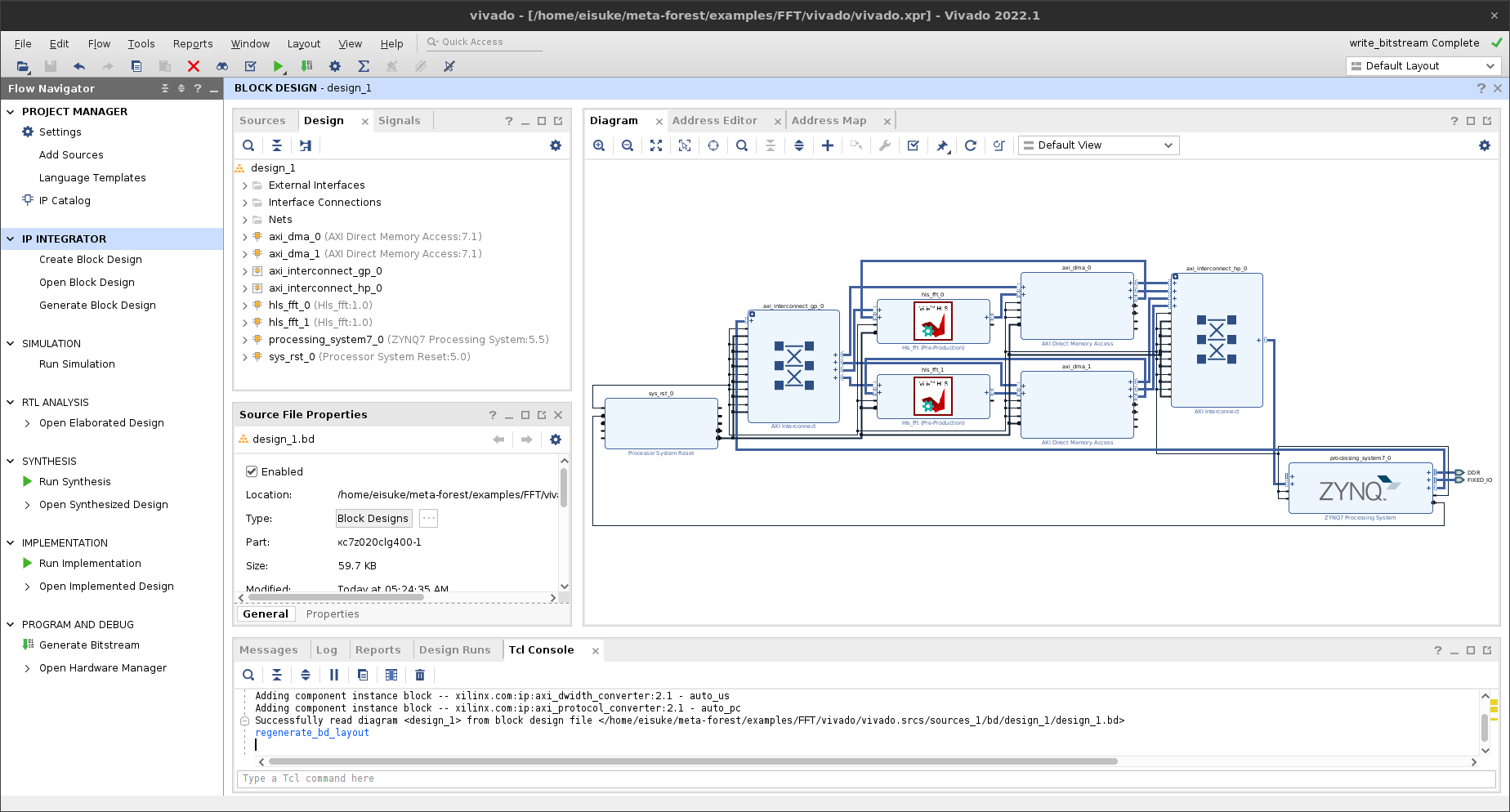Close the Tcl Console tab

pos(596,651)
